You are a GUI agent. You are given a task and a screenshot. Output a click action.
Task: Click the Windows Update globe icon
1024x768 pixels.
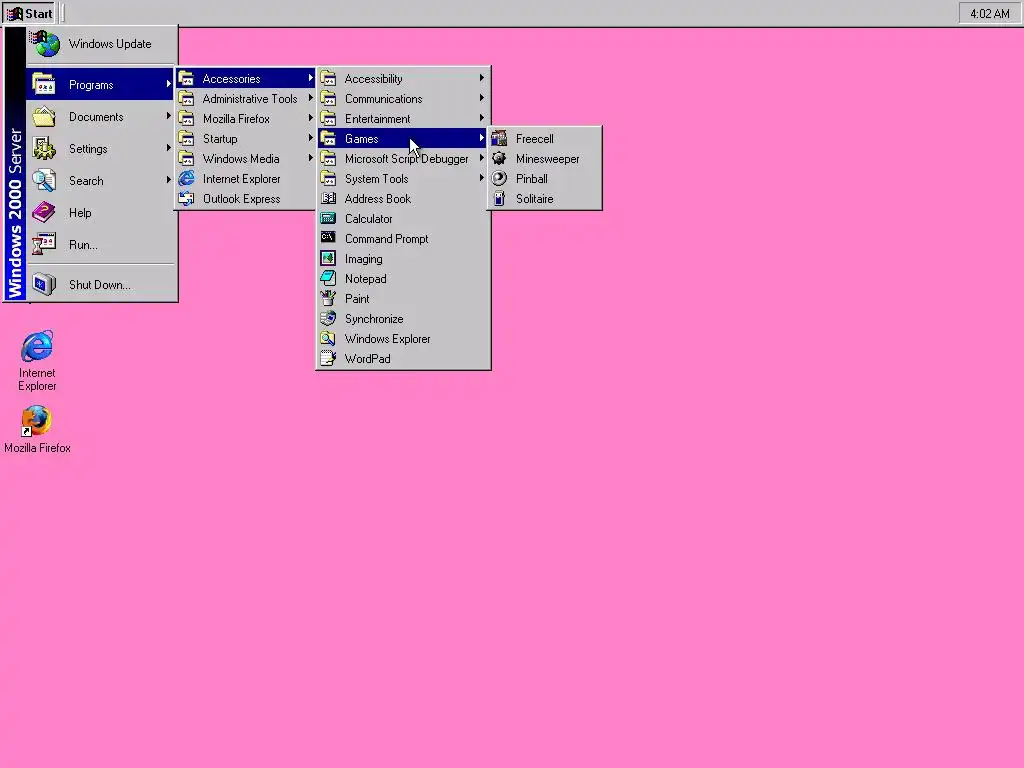click(x=44, y=44)
